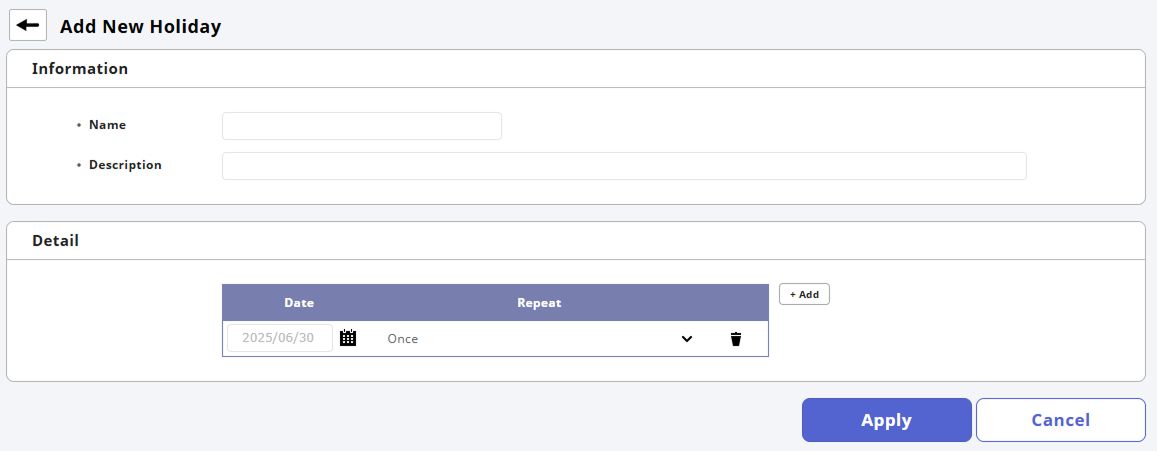Click the 'Add New Holiday' page title
The image size is (1157, 451).
coord(140,27)
